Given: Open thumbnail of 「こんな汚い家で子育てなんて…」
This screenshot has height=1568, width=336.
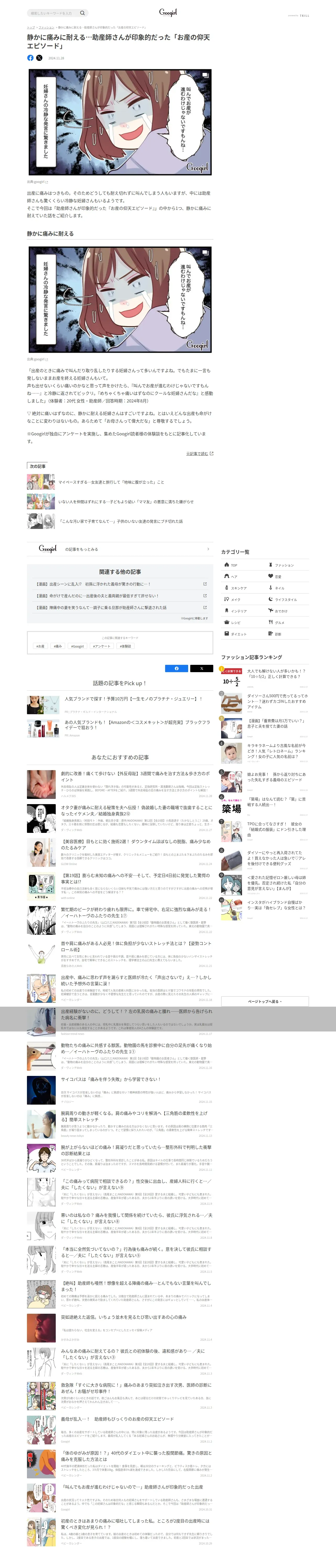Looking at the screenshot, I should tap(41, 521).
